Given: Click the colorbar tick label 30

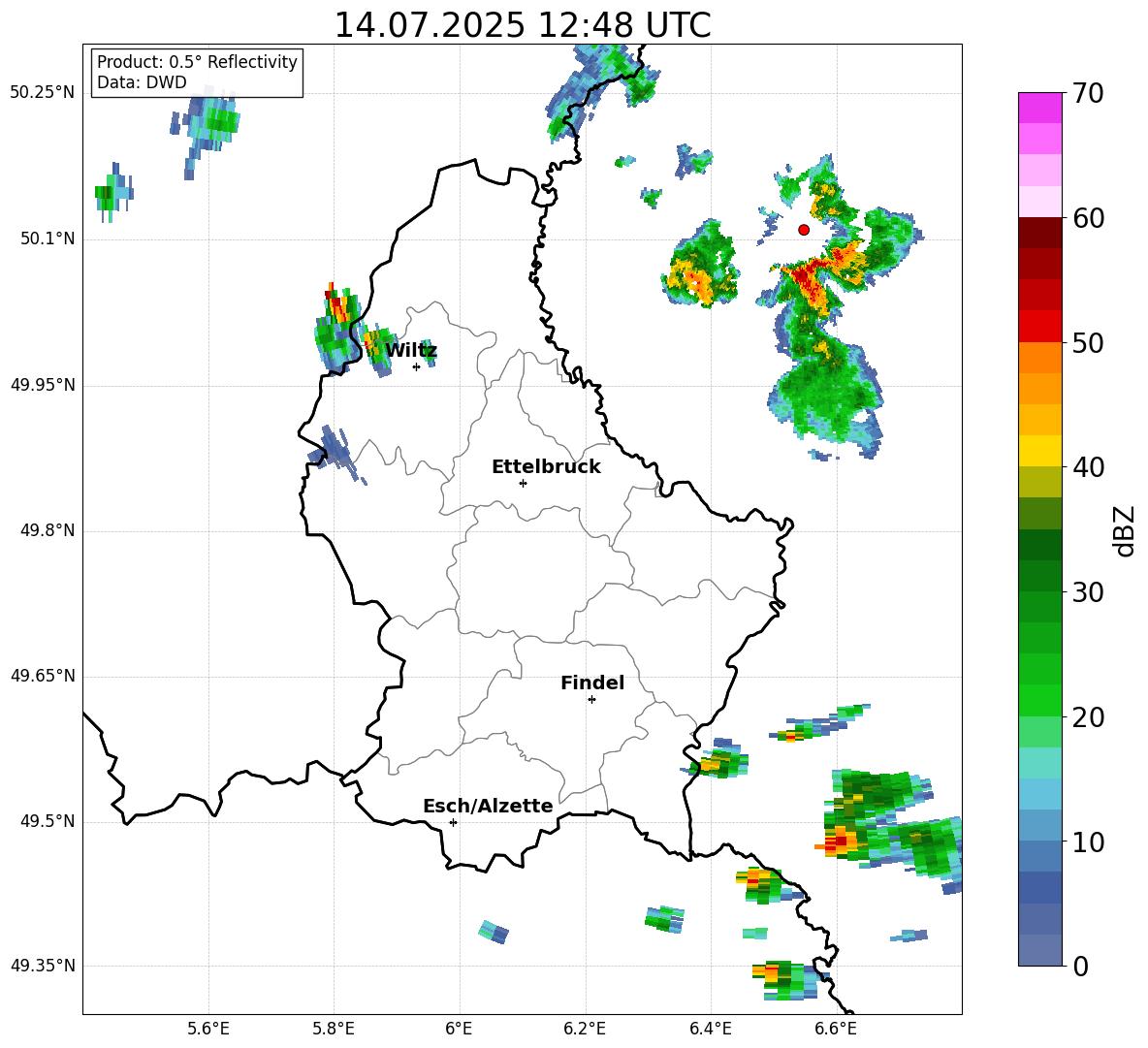Looking at the screenshot, I should (1088, 592).
